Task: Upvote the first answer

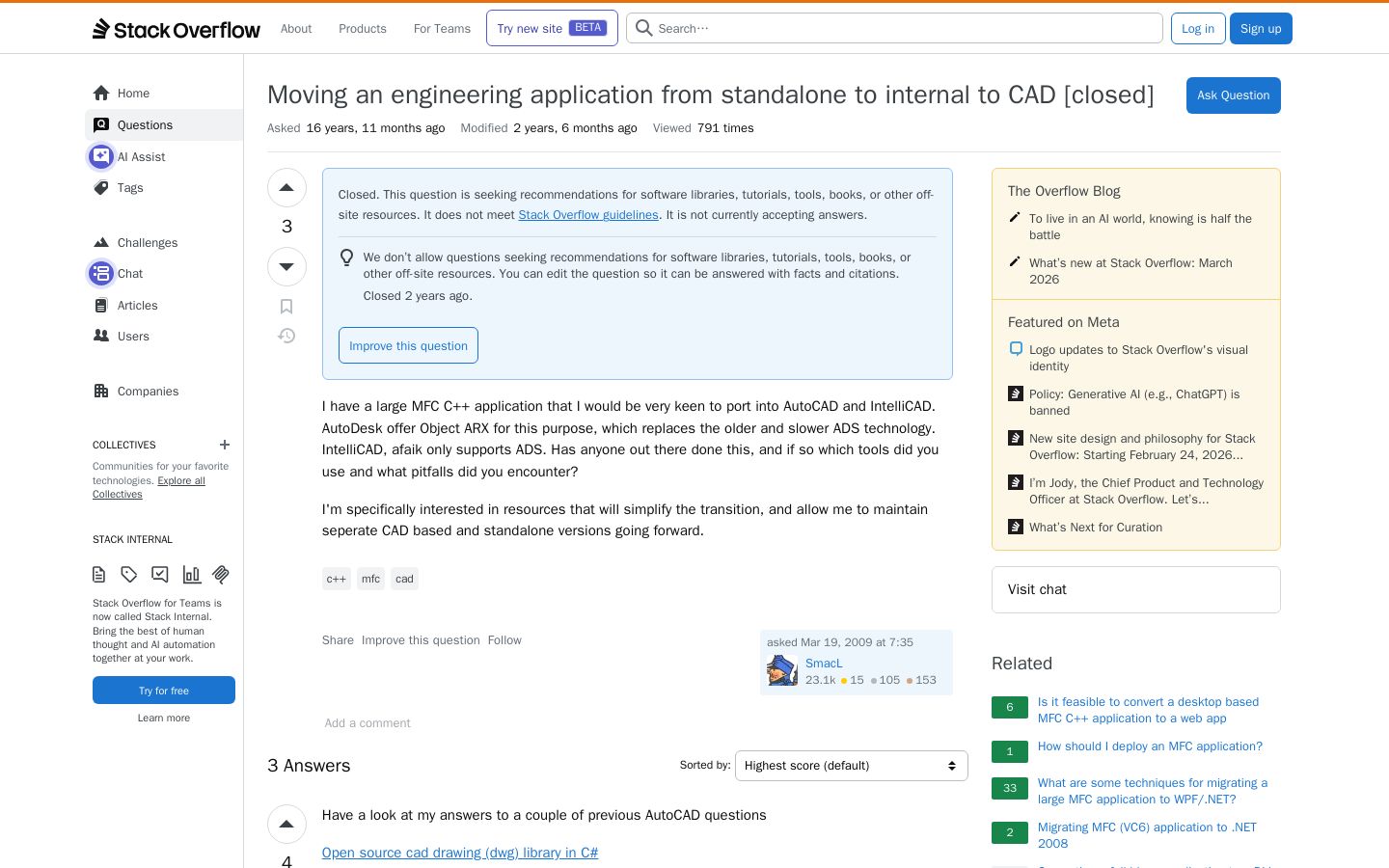Action: 286,824
